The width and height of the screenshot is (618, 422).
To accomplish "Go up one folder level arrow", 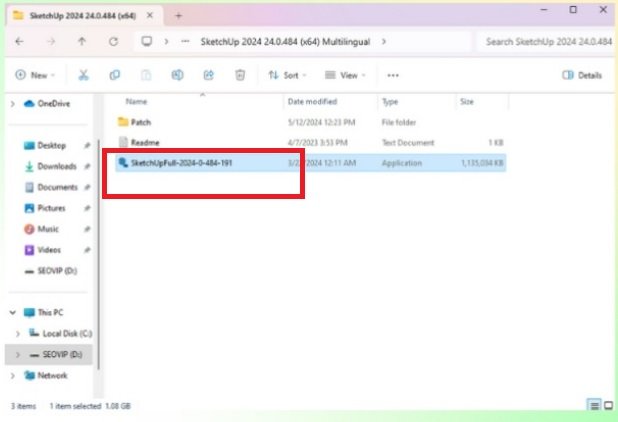I will (82, 42).
